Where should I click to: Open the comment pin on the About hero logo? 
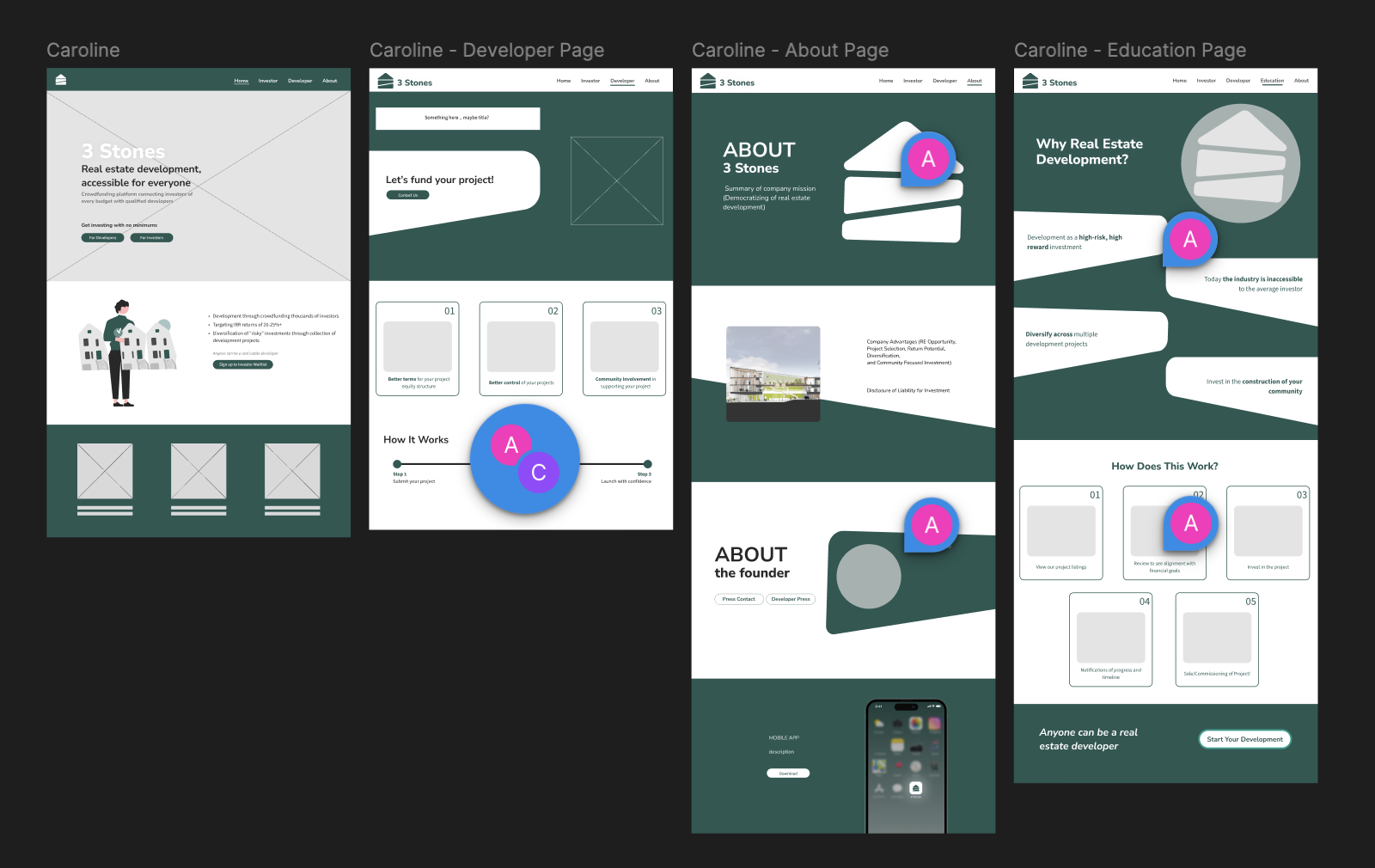[928, 159]
